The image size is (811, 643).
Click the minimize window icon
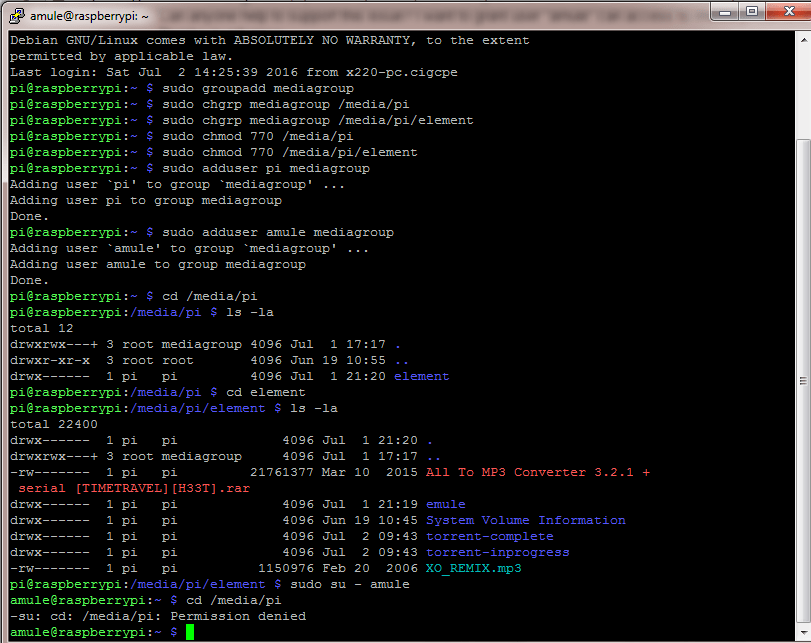coord(726,14)
